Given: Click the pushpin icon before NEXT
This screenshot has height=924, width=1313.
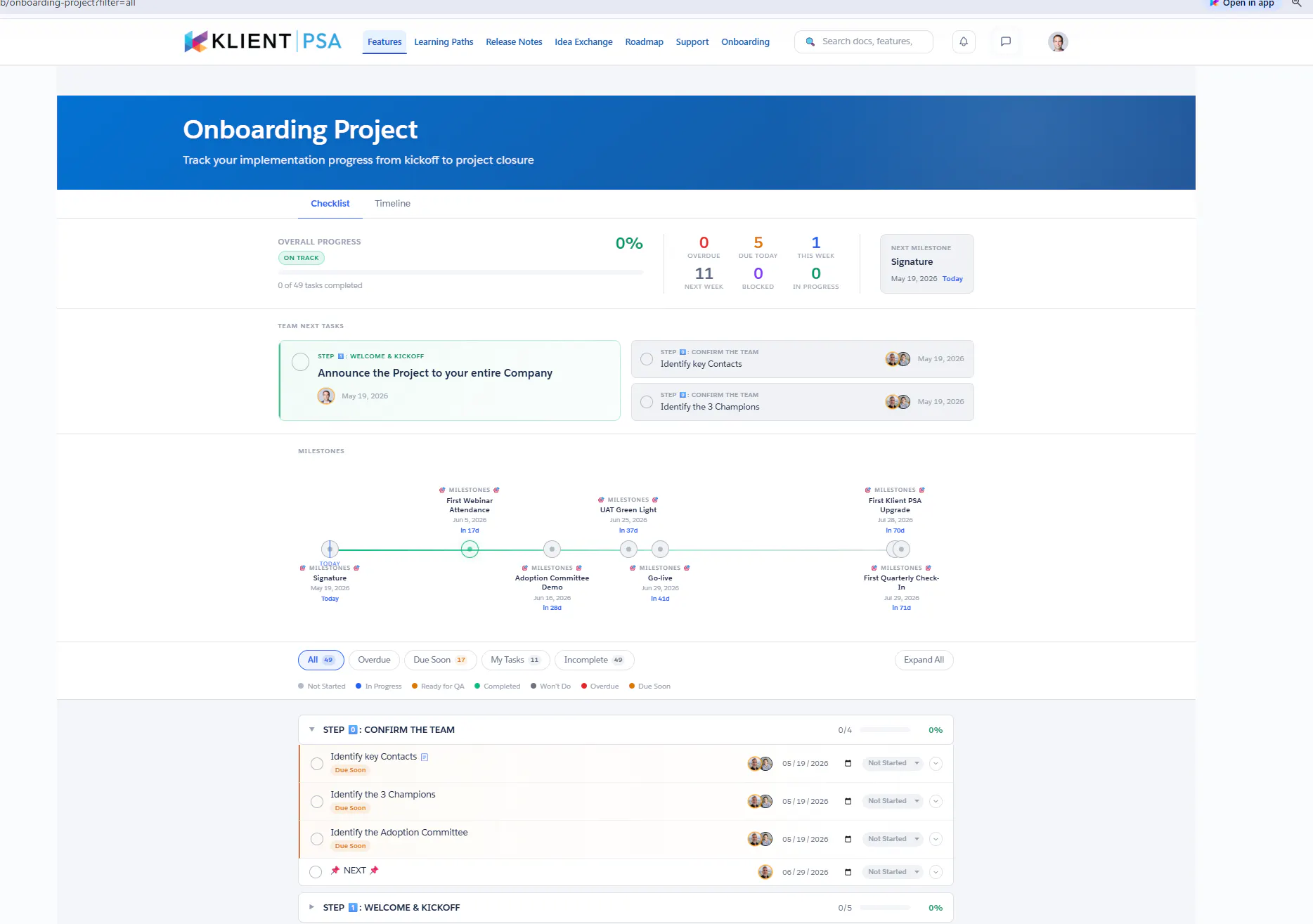Looking at the screenshot, I should pyautogui.click(x=335, y=870).
